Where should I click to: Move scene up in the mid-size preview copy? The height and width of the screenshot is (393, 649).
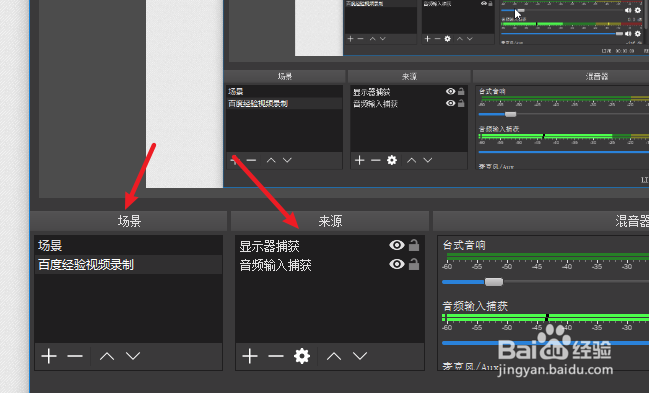click(271, 160)
